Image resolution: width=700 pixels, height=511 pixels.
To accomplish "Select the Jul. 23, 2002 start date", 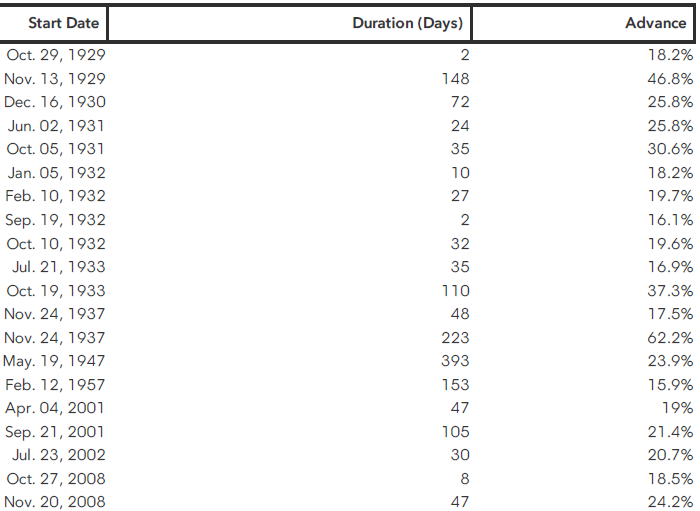I will click(58, 455).
